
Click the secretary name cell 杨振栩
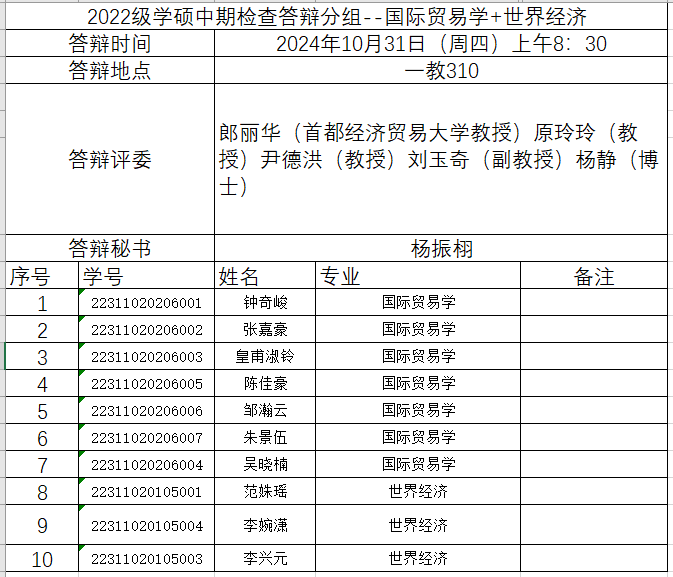(x=441, y=248)
